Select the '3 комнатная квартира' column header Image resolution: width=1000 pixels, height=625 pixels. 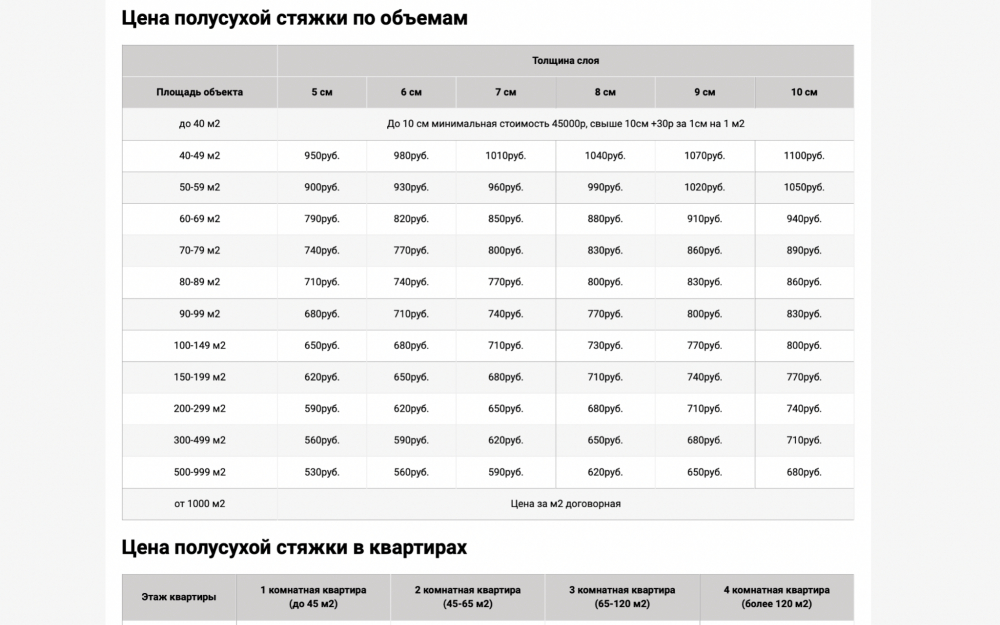coord(622,598)
